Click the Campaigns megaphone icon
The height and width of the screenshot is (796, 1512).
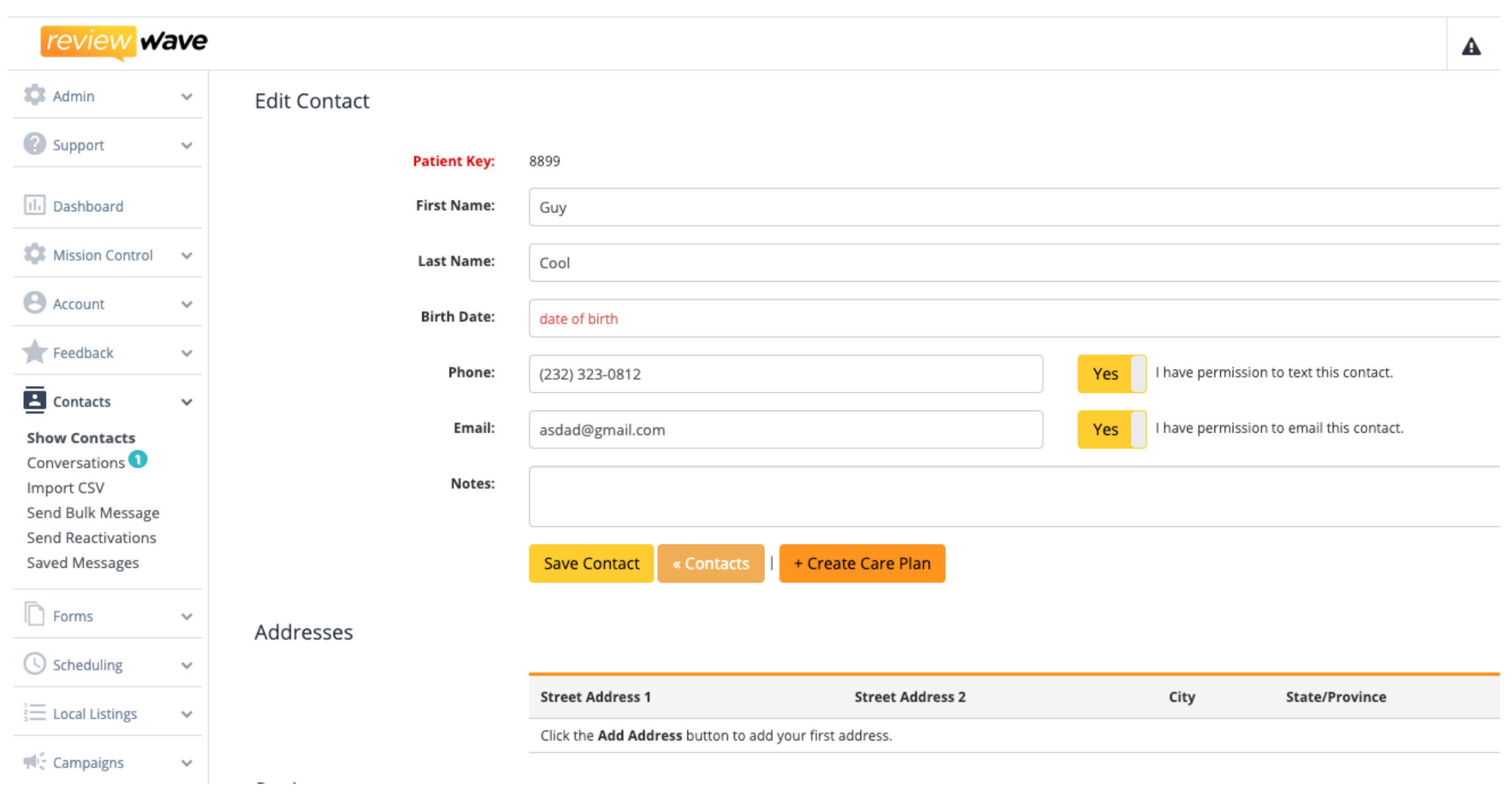click(35, 761)
